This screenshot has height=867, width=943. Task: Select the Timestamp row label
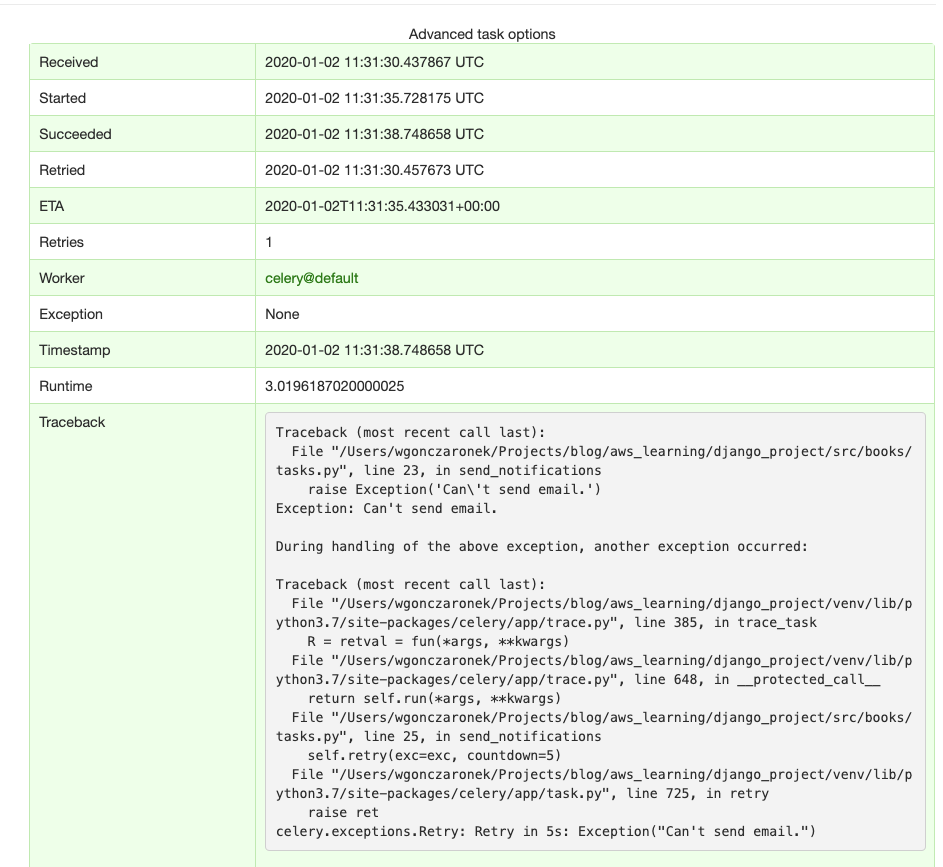coord(75,350)
